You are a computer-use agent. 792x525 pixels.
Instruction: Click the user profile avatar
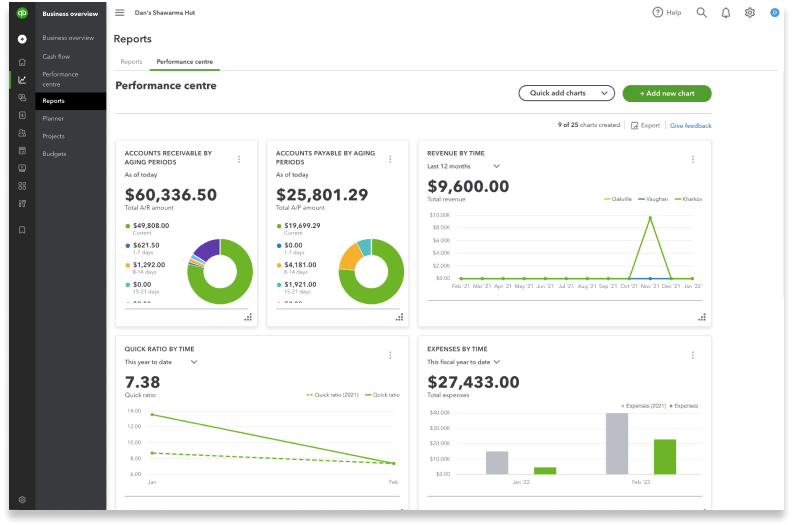(x=774, y=13)
